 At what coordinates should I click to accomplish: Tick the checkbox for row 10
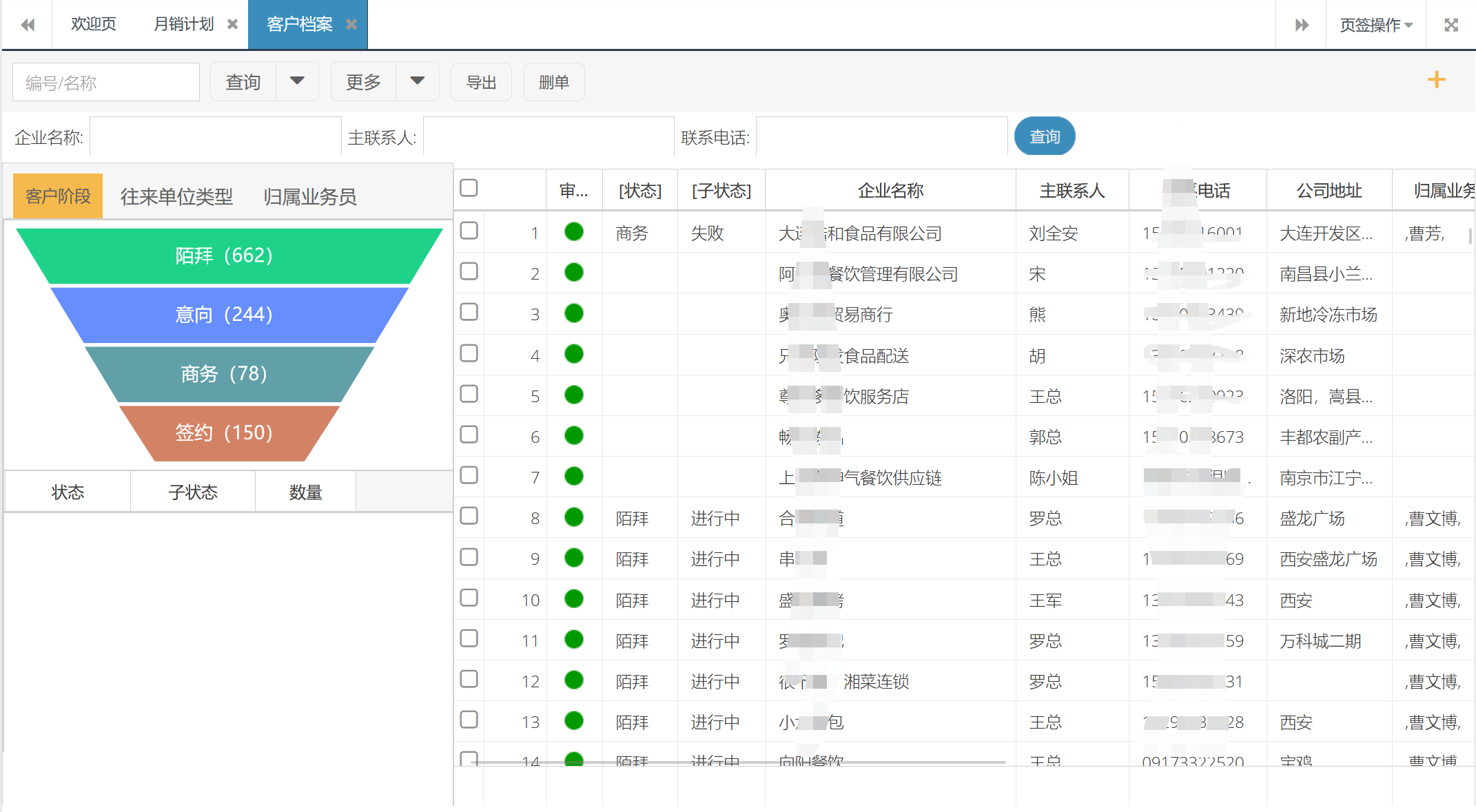(x=469, y=598)
